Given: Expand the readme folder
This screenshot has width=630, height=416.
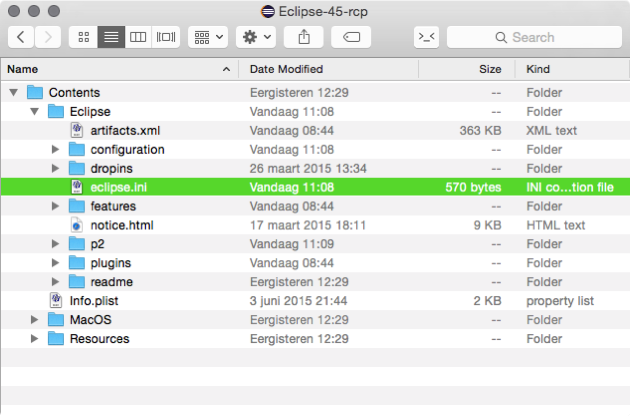Looking at the screenshot, I should [55, 282].
